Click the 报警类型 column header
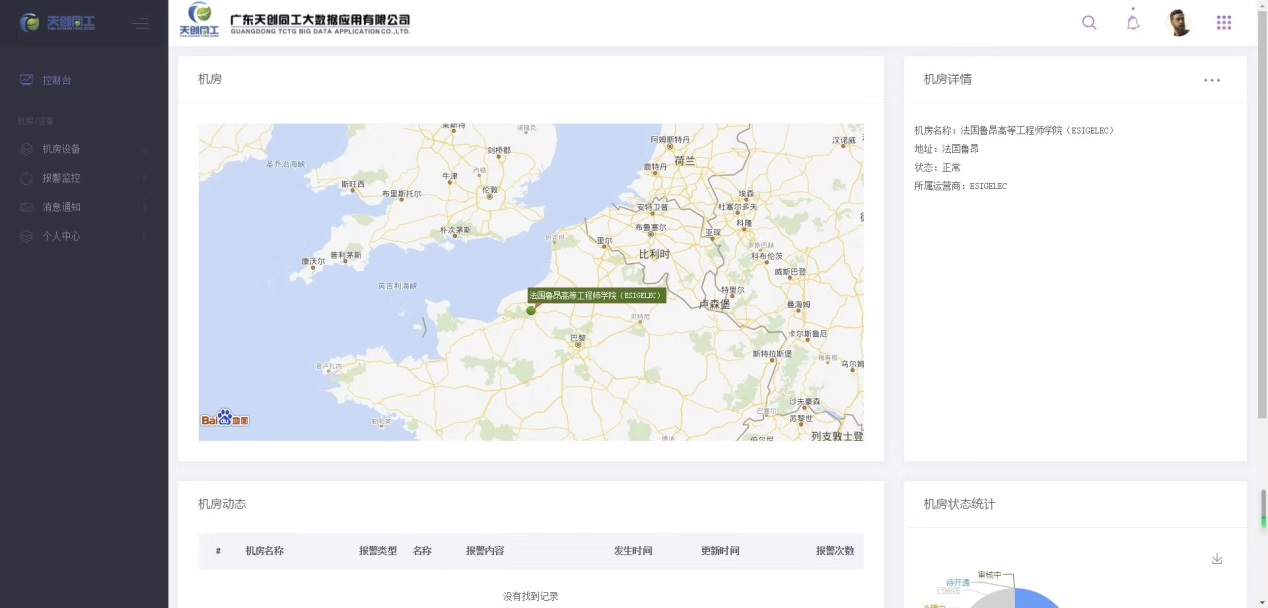 [378, 551]
